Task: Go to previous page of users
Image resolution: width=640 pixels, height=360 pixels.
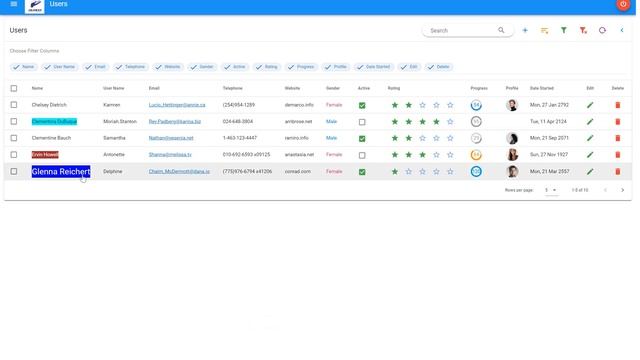Action: coord(605,190)
